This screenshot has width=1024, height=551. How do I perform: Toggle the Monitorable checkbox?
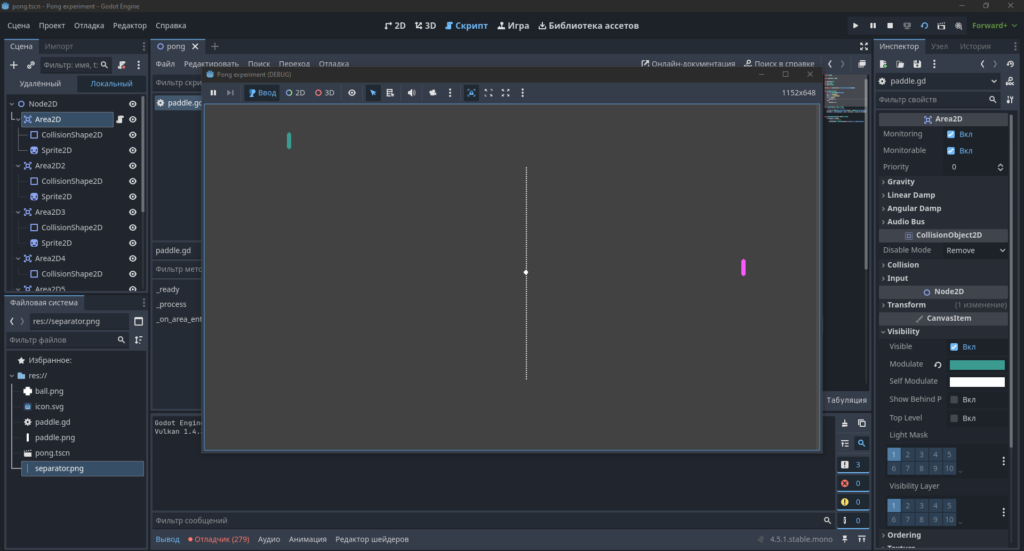click(x=951, y=151)
